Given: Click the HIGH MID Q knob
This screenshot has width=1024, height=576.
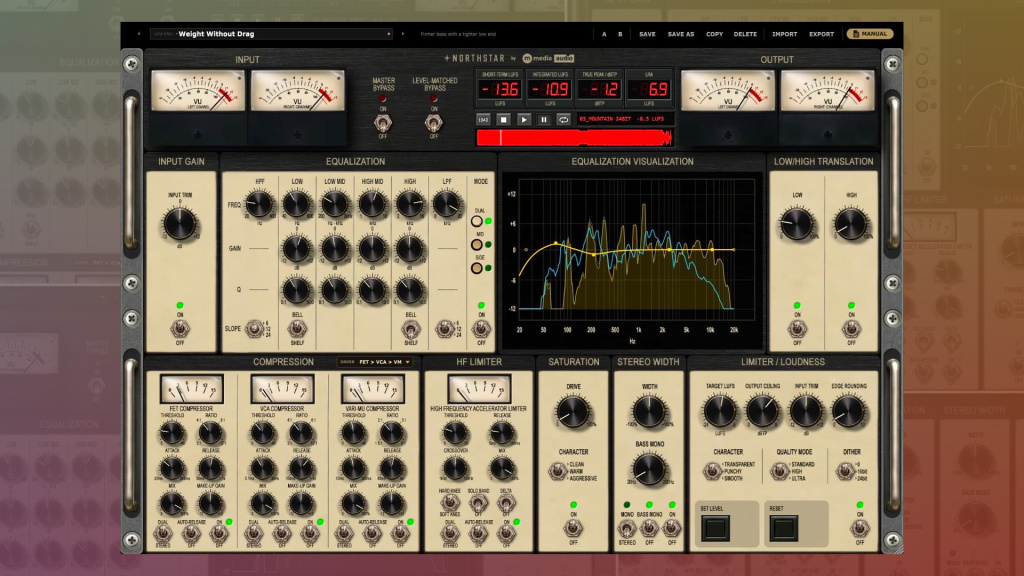Looking at the screenshot, I should point(373,290).
